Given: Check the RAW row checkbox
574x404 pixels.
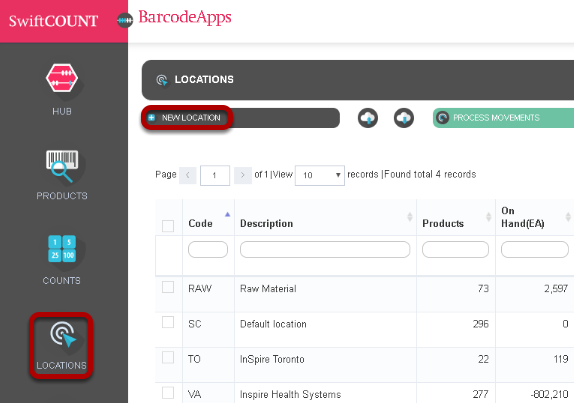Looking at the screenshot, I should (x=168, y=287).
